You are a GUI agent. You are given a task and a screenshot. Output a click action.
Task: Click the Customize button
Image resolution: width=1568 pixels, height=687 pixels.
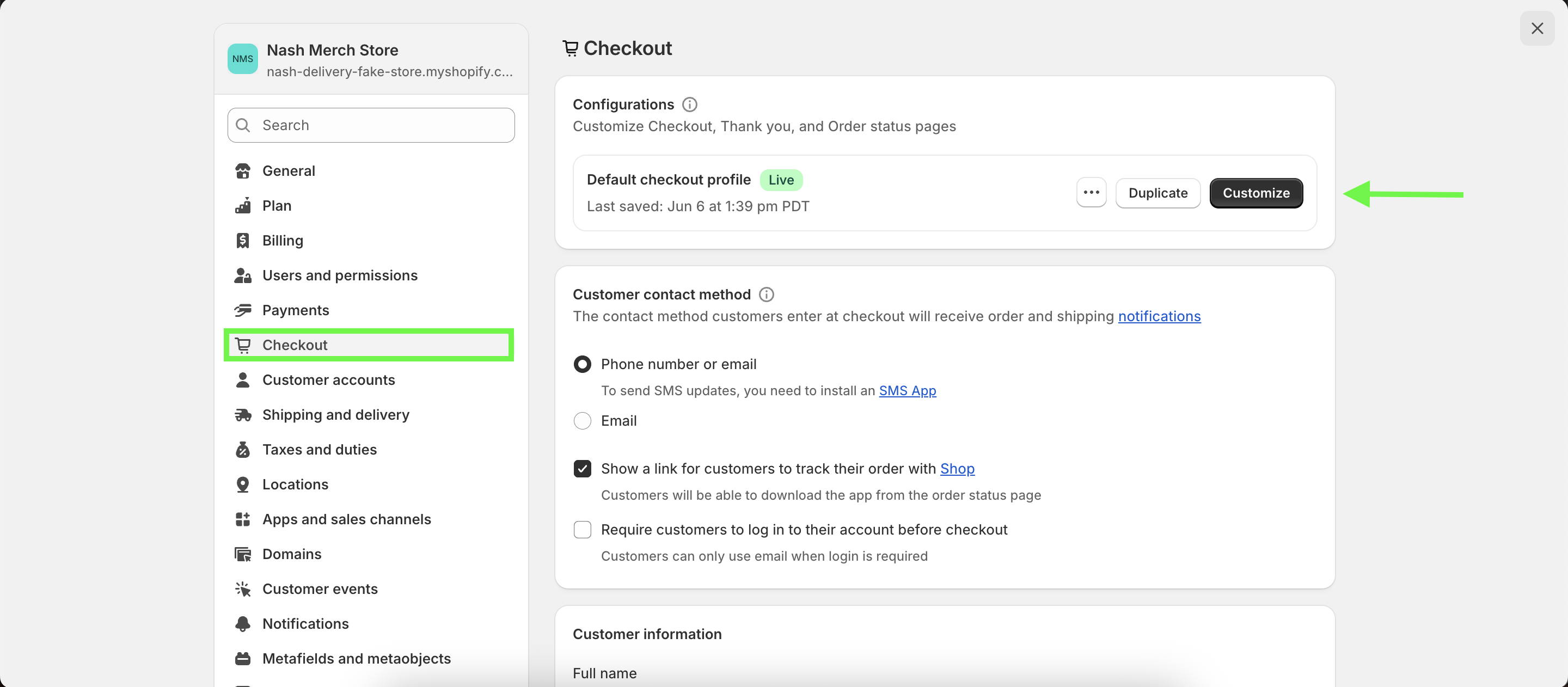tap(1255, 193)
